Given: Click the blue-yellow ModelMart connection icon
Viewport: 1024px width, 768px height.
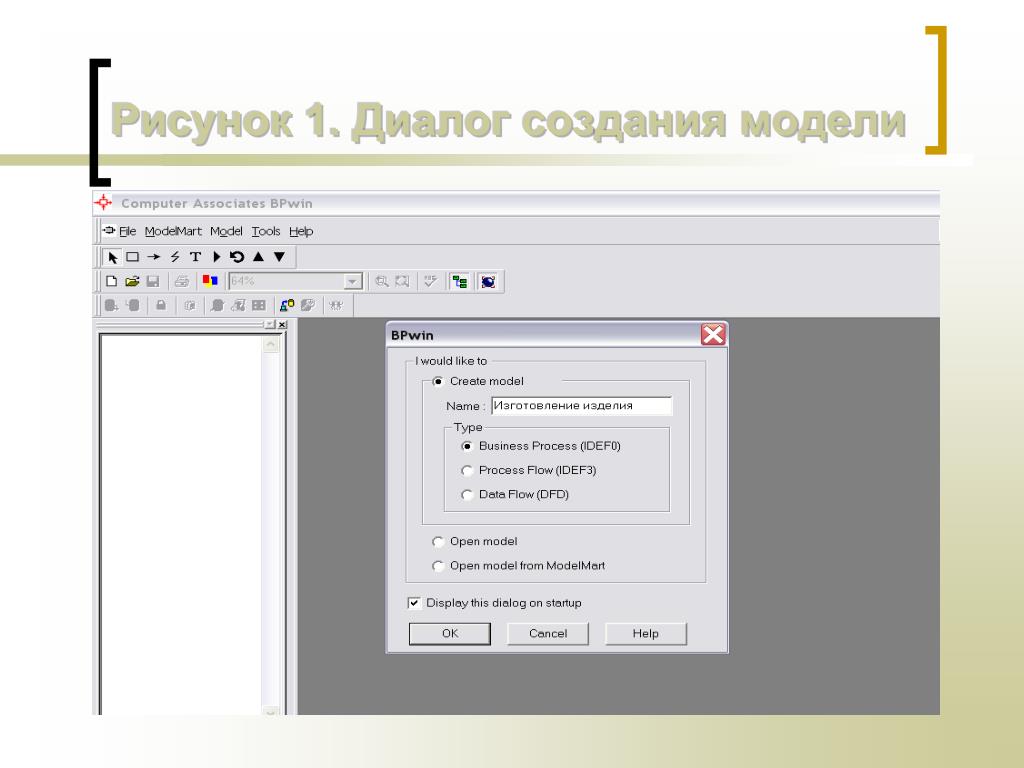Looking at the screenshot, I should pos(287,306).
